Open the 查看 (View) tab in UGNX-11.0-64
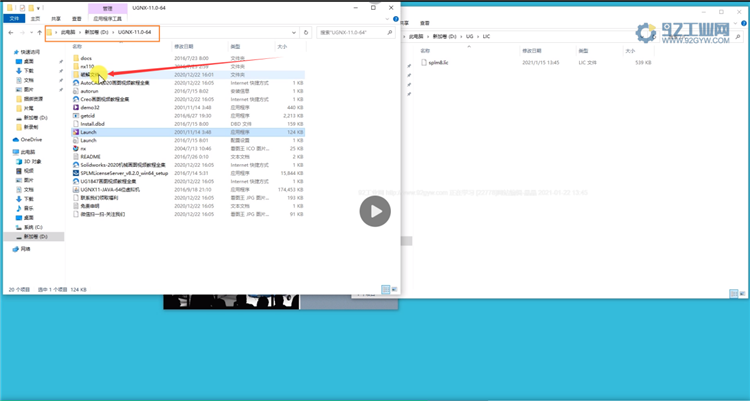 pyautogui.click(x=77, y=19)
